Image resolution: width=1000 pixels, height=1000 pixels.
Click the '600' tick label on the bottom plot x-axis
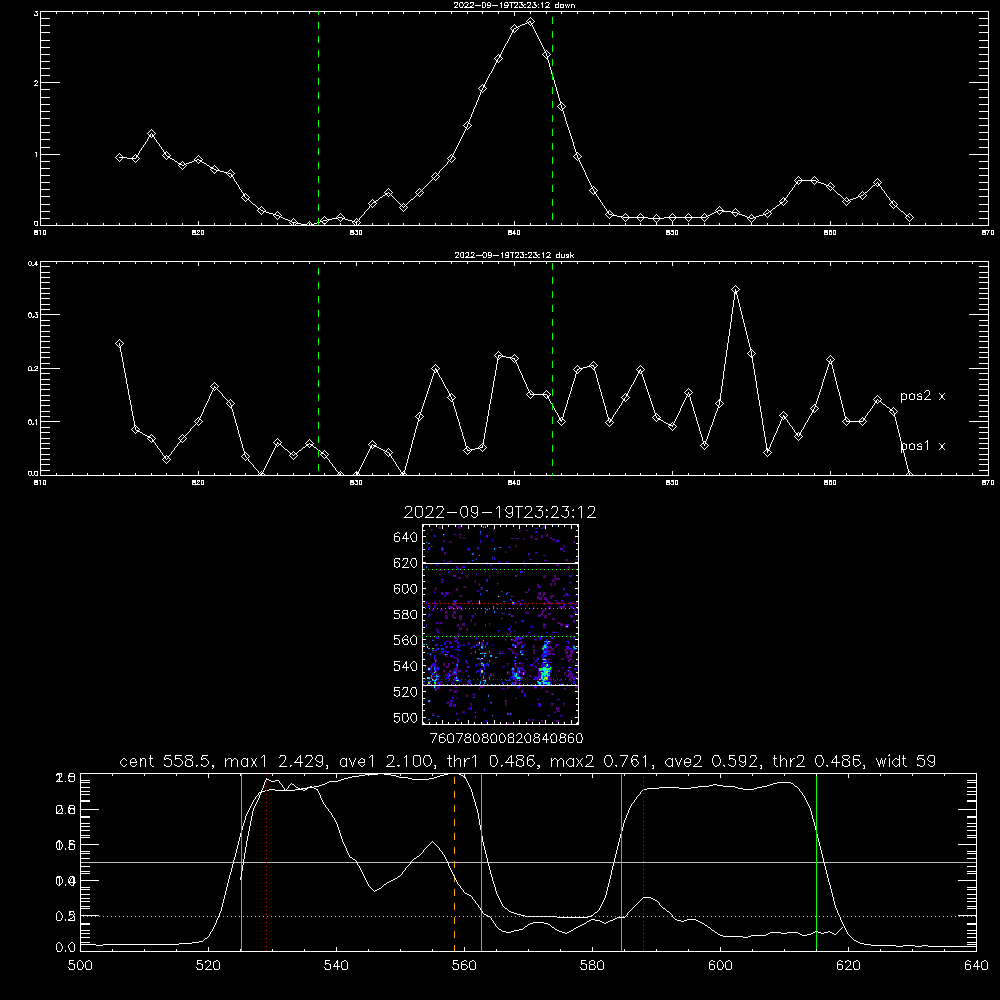[x=721, y=965]
